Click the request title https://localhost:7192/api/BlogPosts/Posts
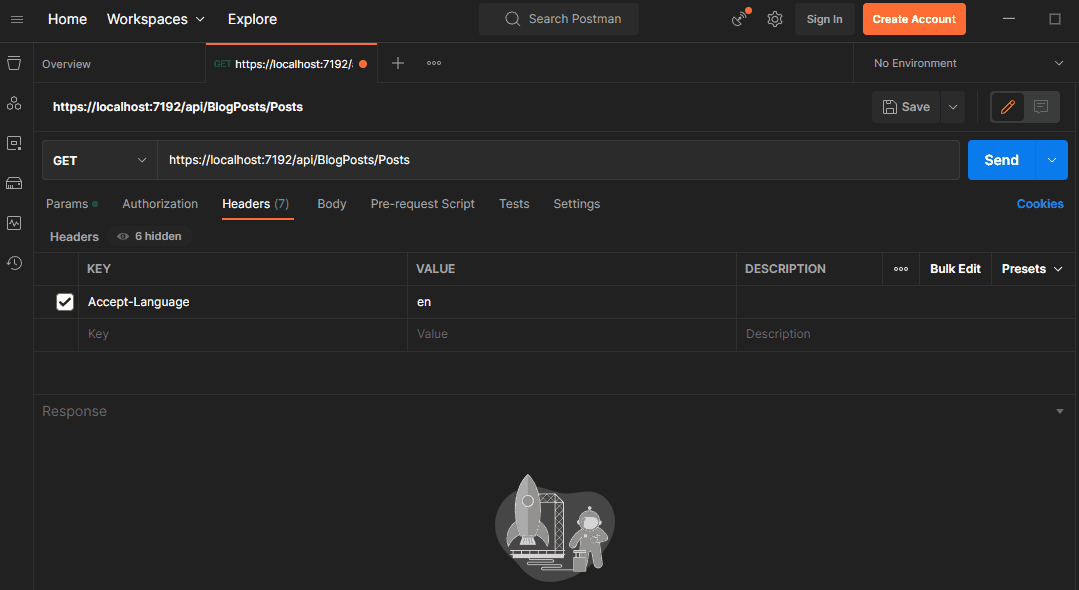 (x=178, y=107)
